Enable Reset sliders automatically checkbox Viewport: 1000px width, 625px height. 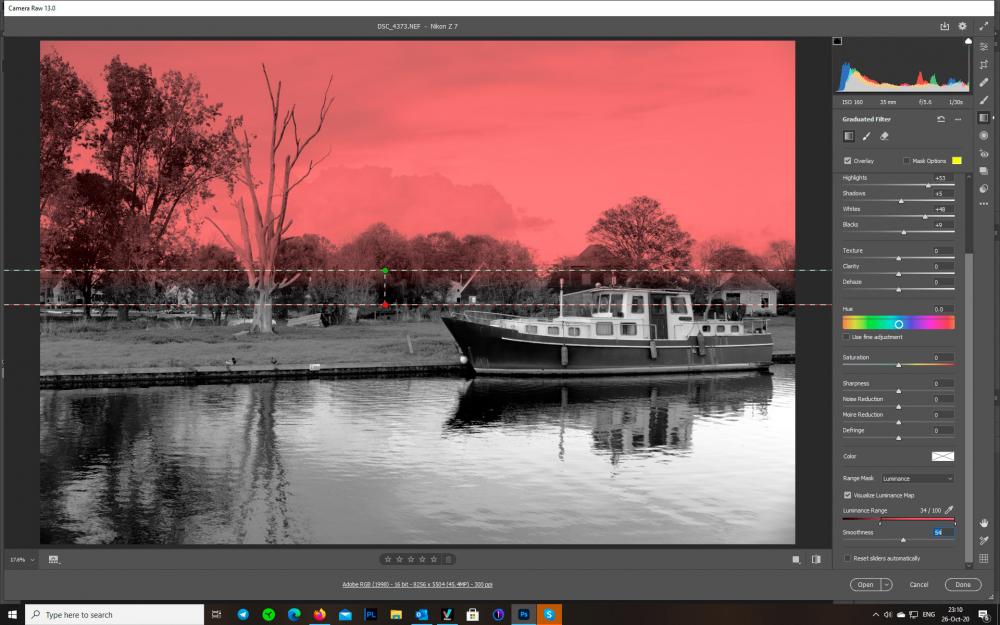pyautogui.click(x=847, y=558)
